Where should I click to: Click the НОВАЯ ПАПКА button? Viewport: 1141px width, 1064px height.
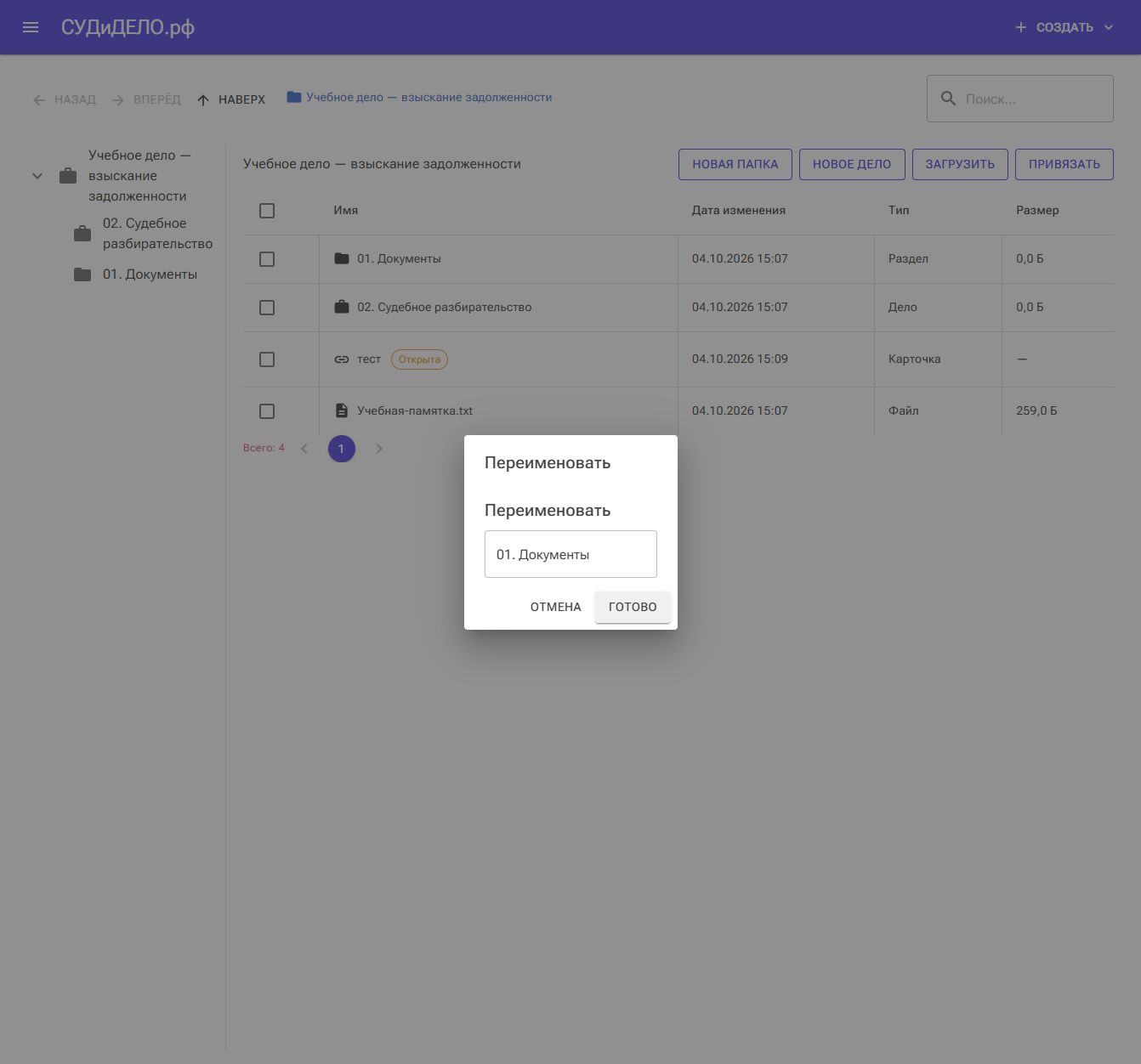(735, 164)
